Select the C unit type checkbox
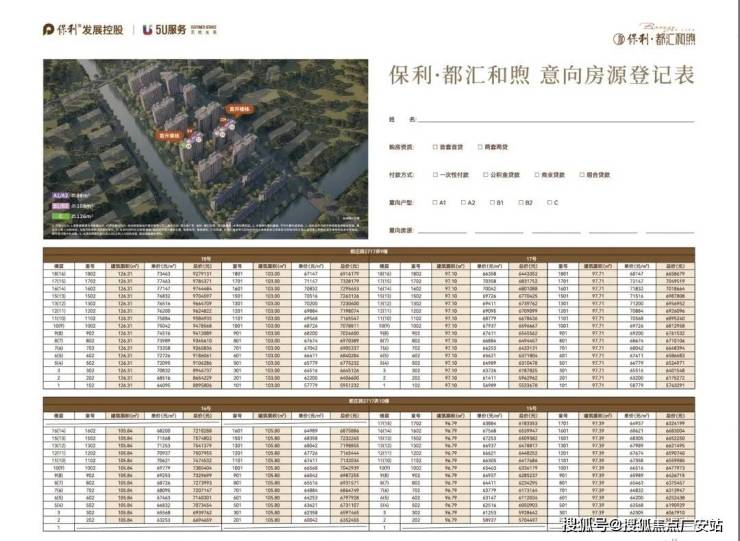 point(549,203)
